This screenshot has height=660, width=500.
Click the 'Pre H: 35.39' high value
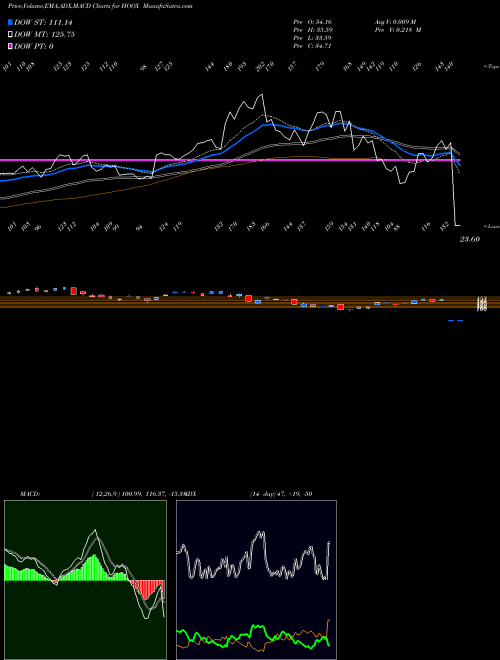[x=312, y=30]
